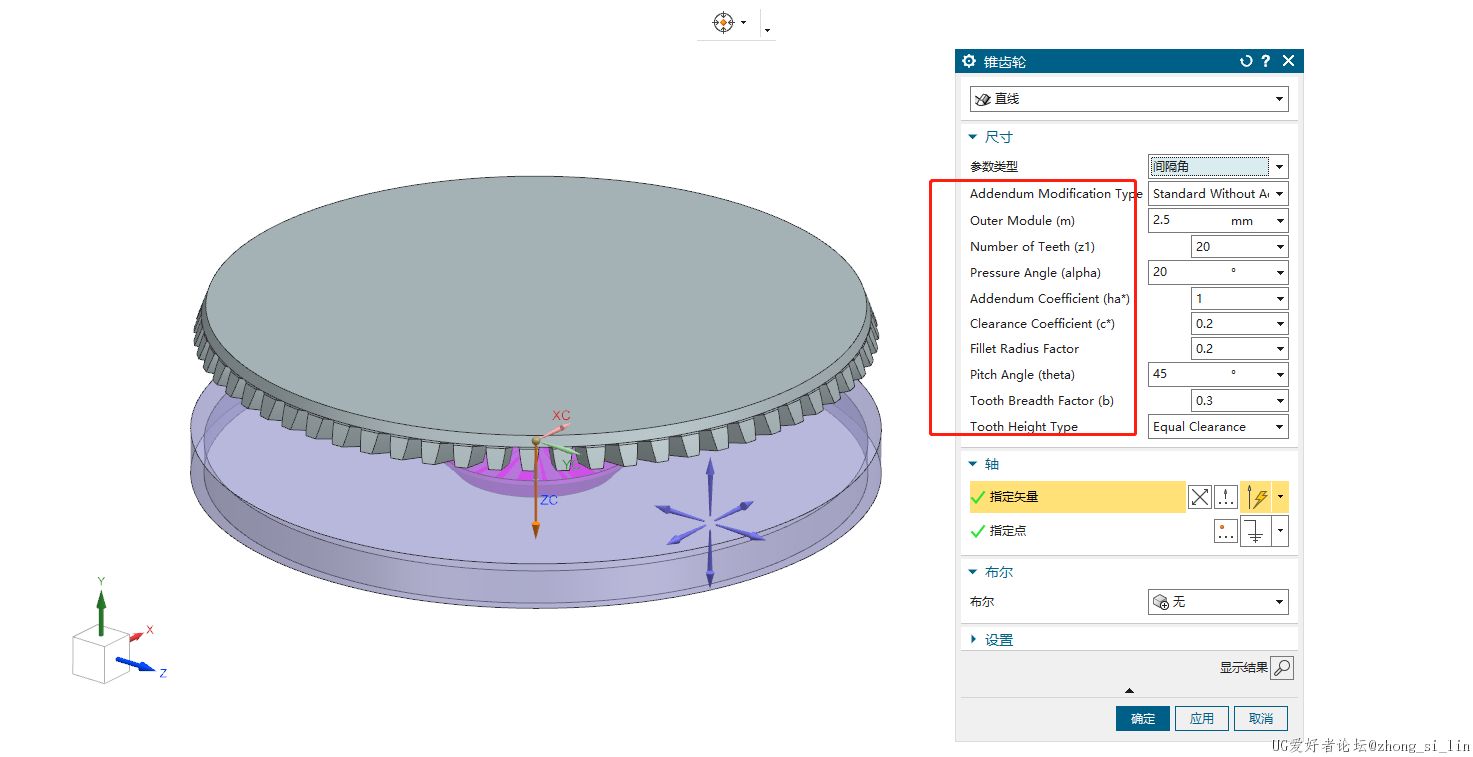
Task: Click the Pressure Angle value field
Action: pyautogui.click(x=1188, y=272)
